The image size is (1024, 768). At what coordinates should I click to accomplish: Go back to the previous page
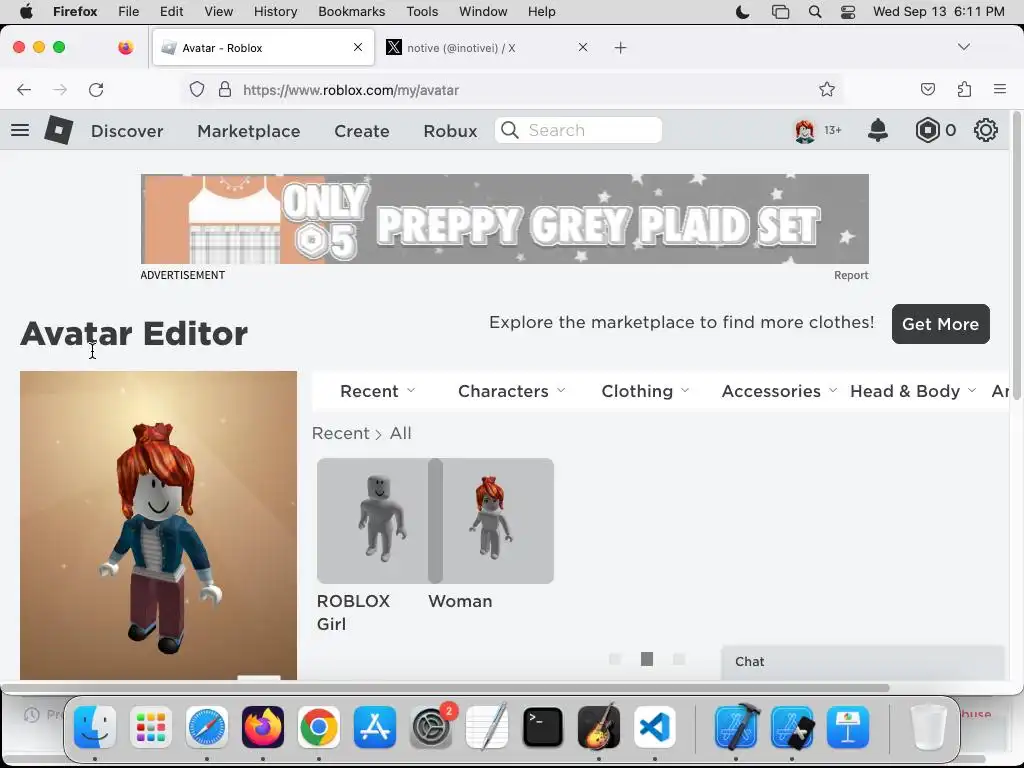pyautogui.click(x=24, y=89)
